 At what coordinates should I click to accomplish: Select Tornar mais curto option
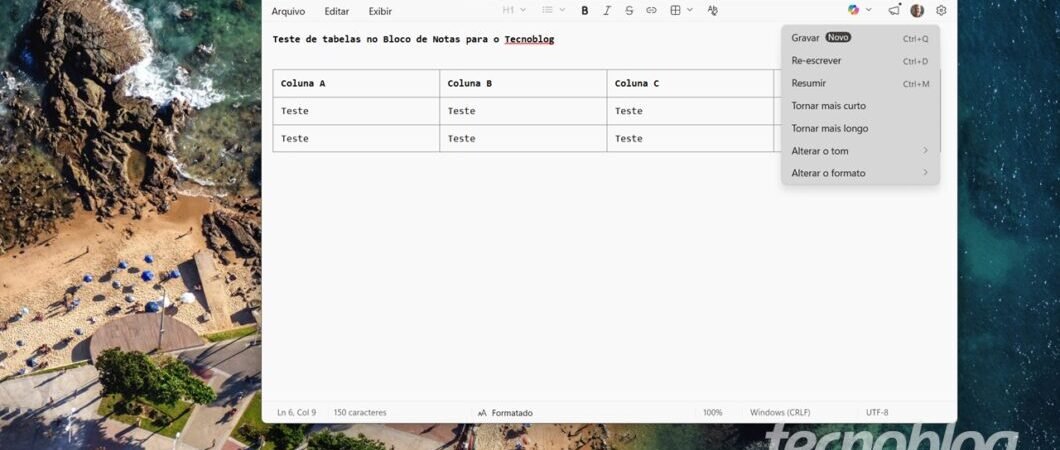860,106
